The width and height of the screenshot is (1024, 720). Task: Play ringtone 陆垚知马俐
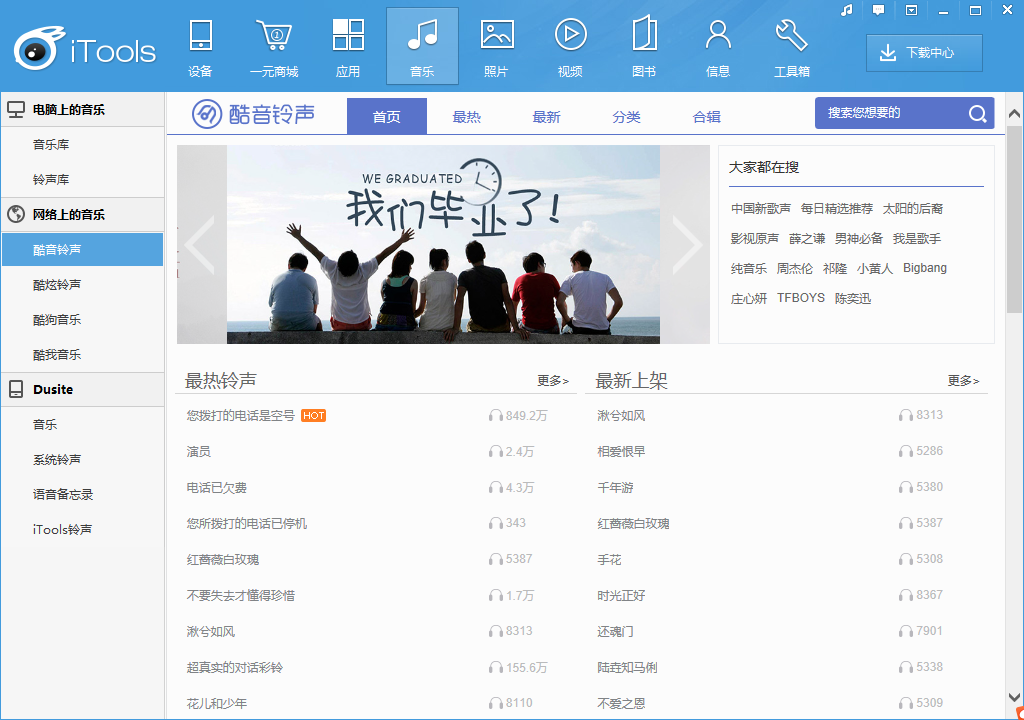[x=628, y=667]
